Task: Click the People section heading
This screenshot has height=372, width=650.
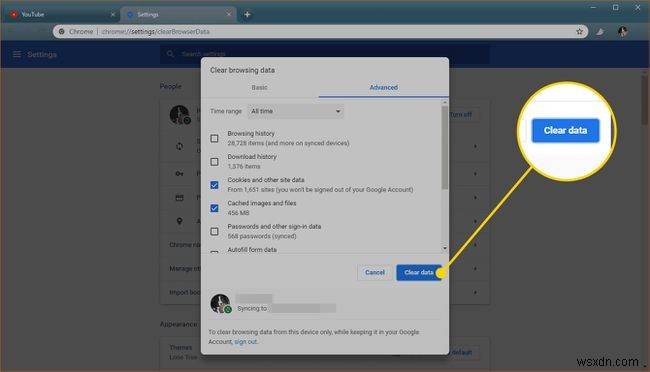Action: (170, 86)
